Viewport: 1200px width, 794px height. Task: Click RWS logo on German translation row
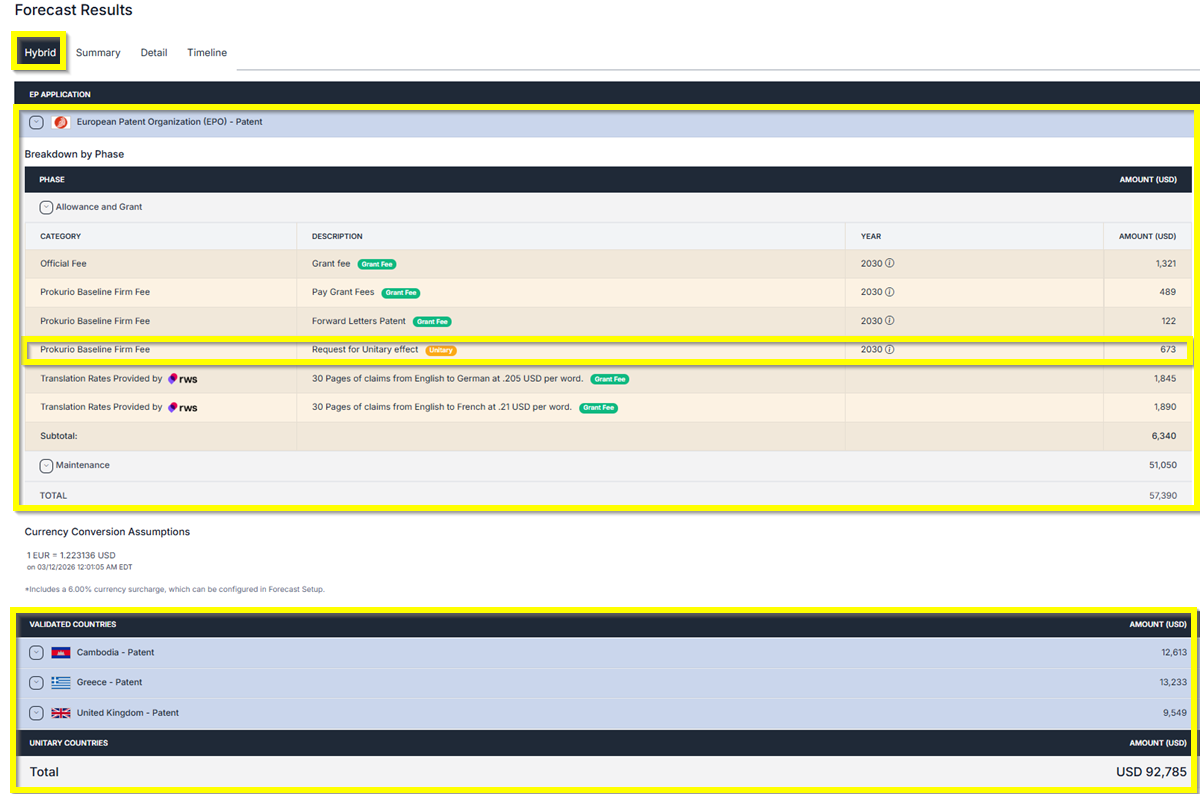[182, 379]
